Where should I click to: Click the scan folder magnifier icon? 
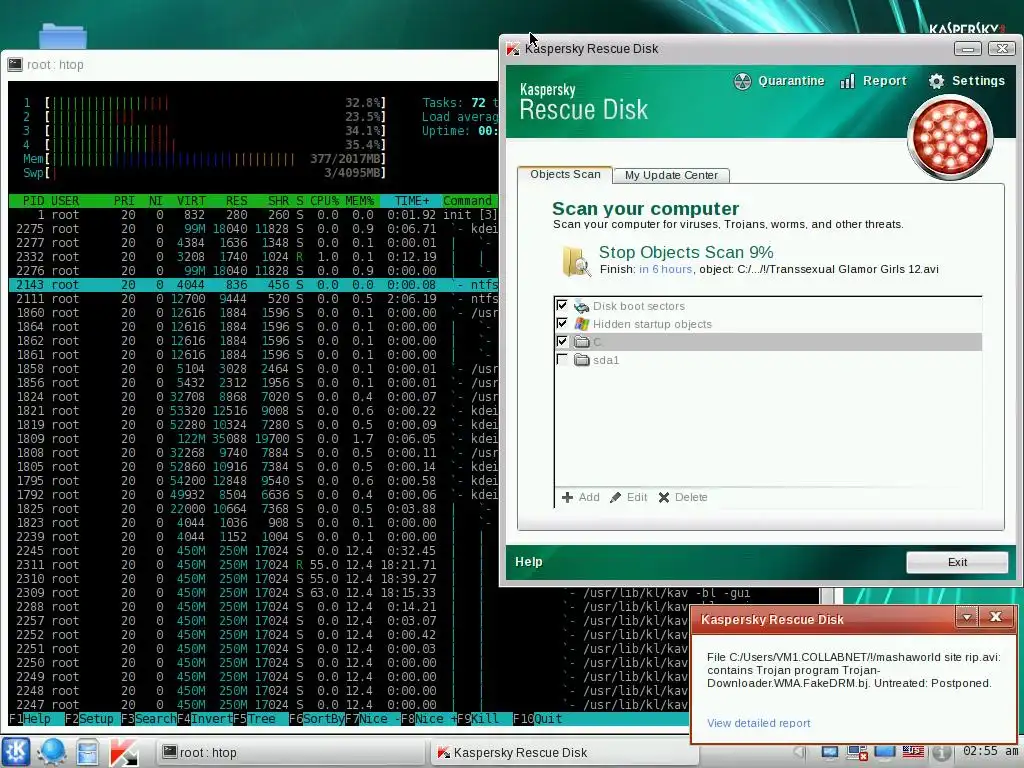coord(576,261)
